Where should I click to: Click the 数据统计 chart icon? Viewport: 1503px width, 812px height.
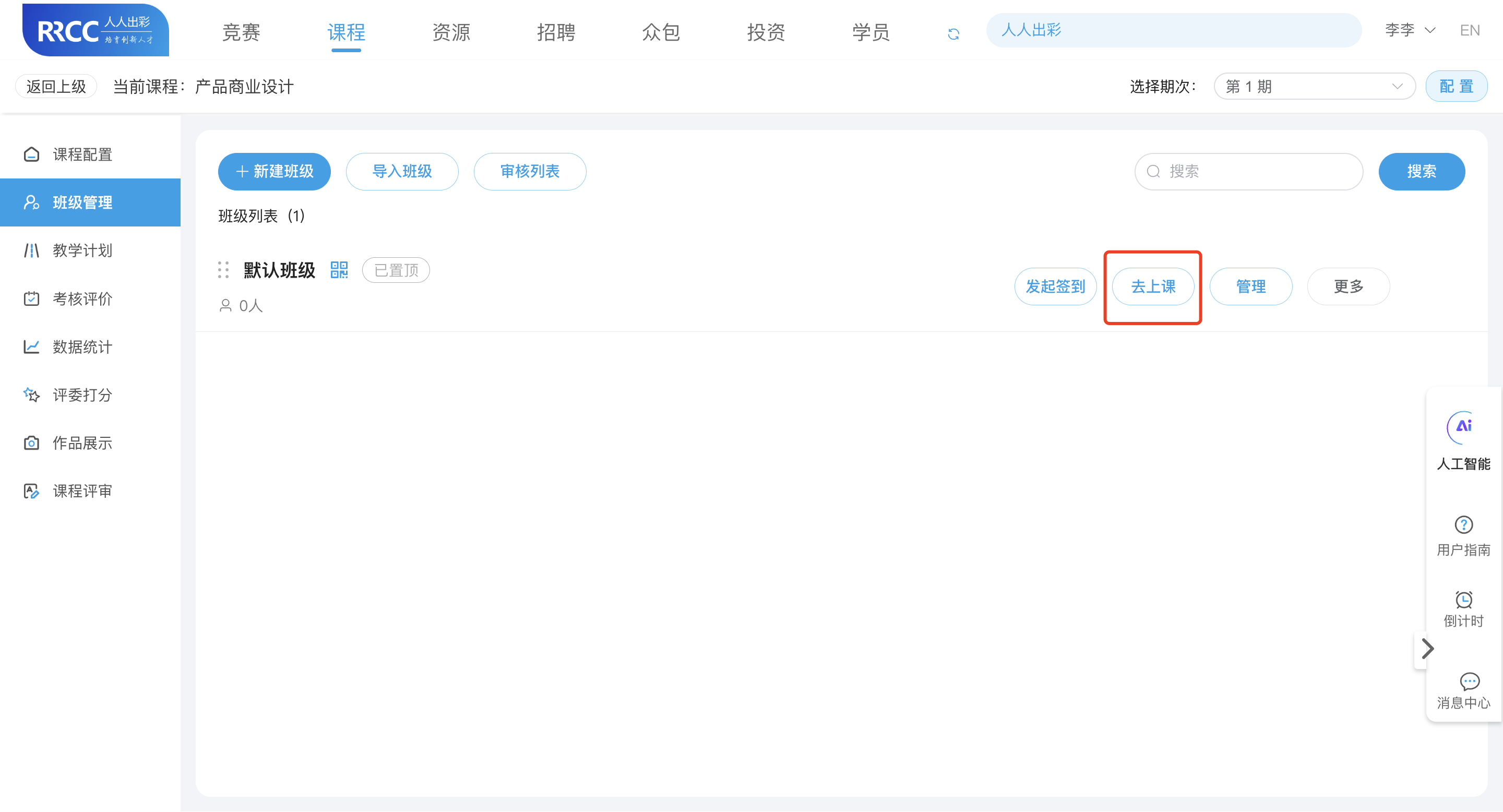pos(31,347)
